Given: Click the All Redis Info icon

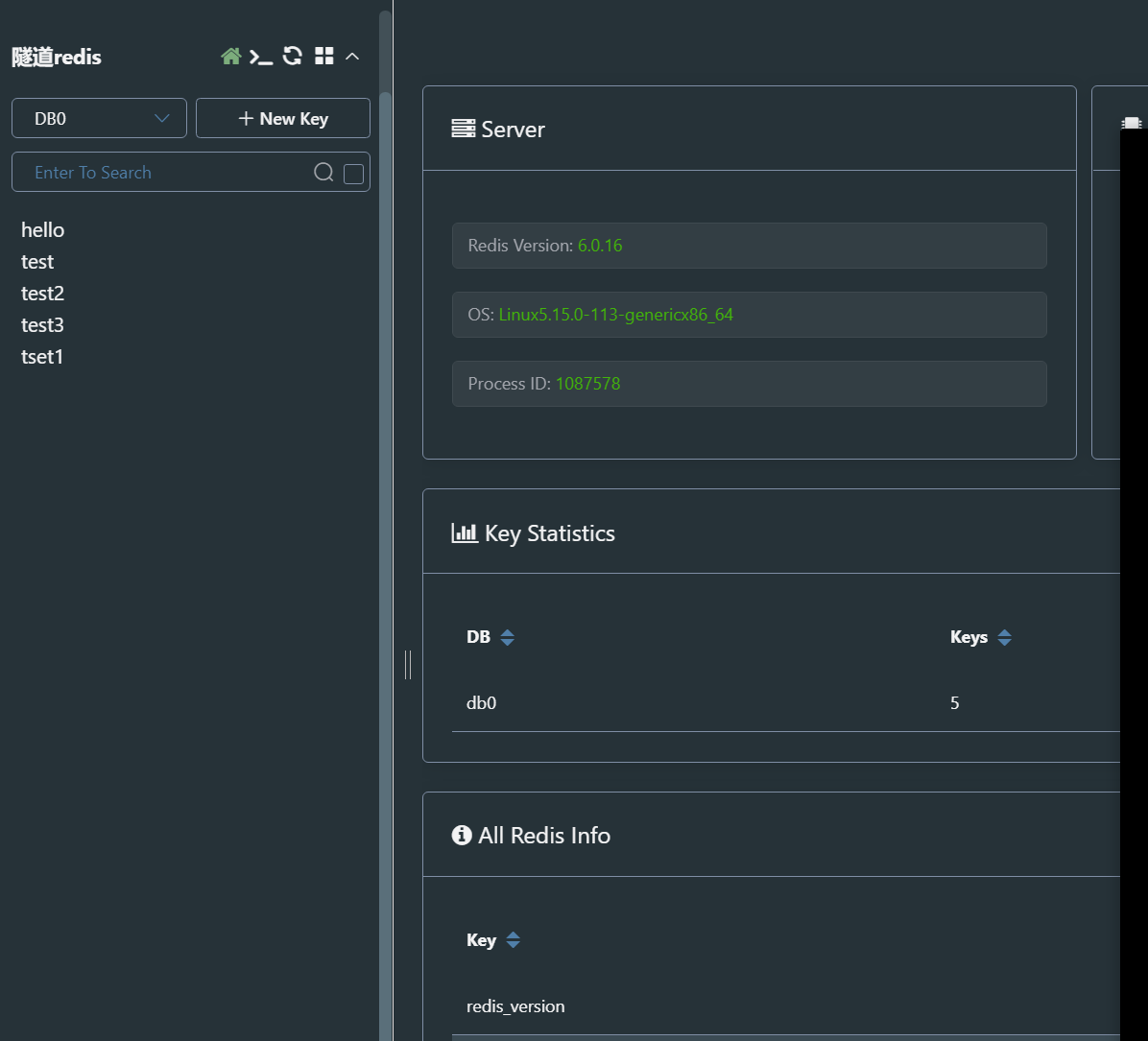Looking at the screenshot, I should pos(462,835).
